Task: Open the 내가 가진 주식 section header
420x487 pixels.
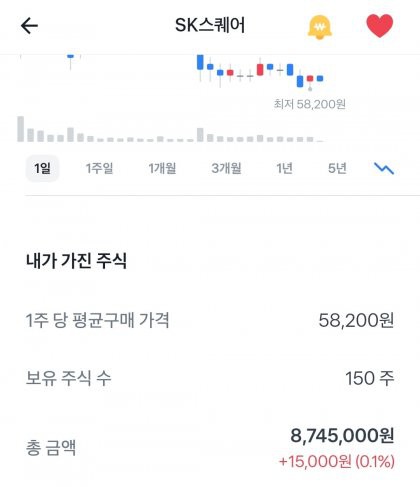Action: click(x=76, y=260)
